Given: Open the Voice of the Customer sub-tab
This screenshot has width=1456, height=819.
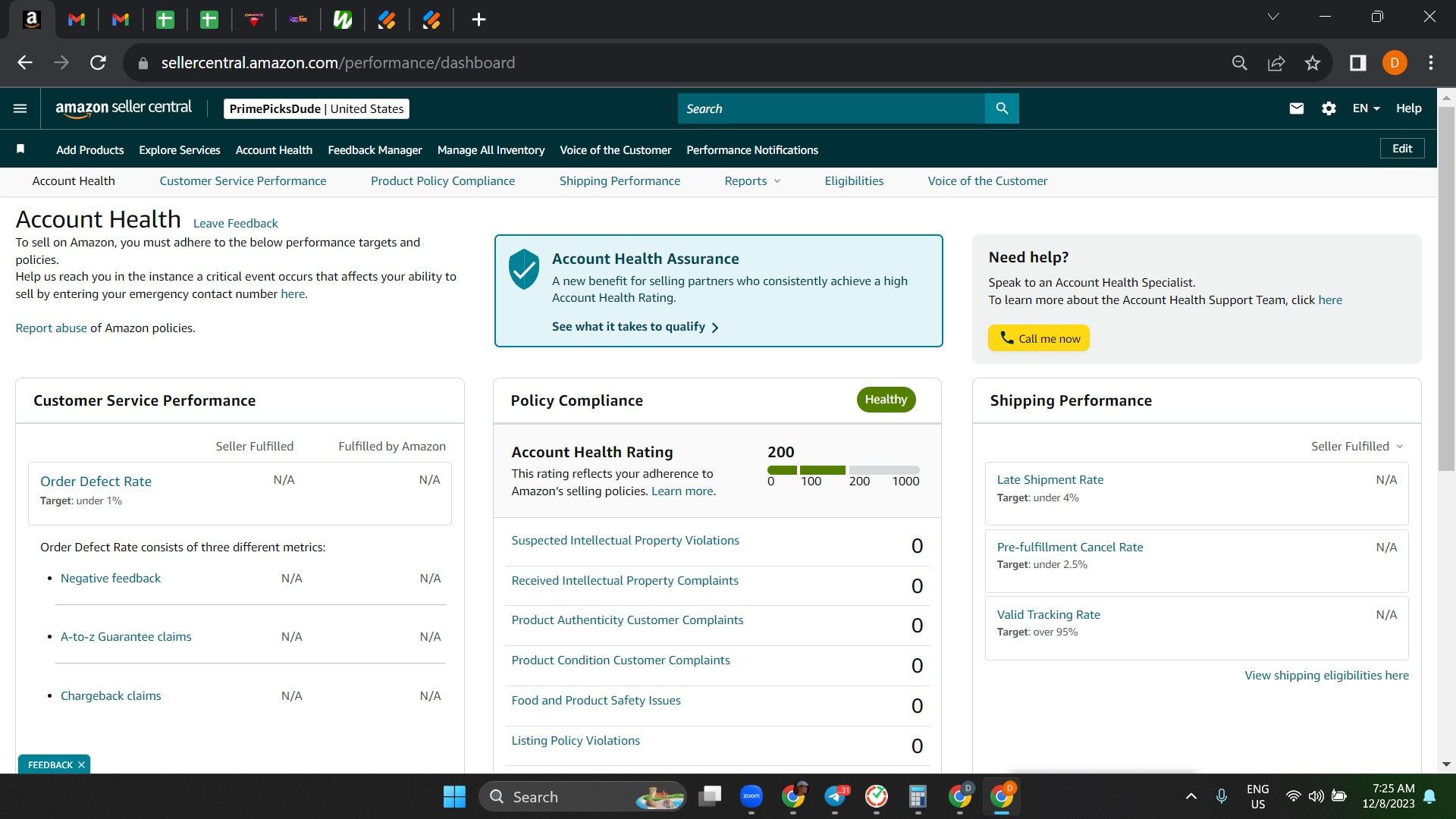Looking at the screenshot, I should 987,180.
